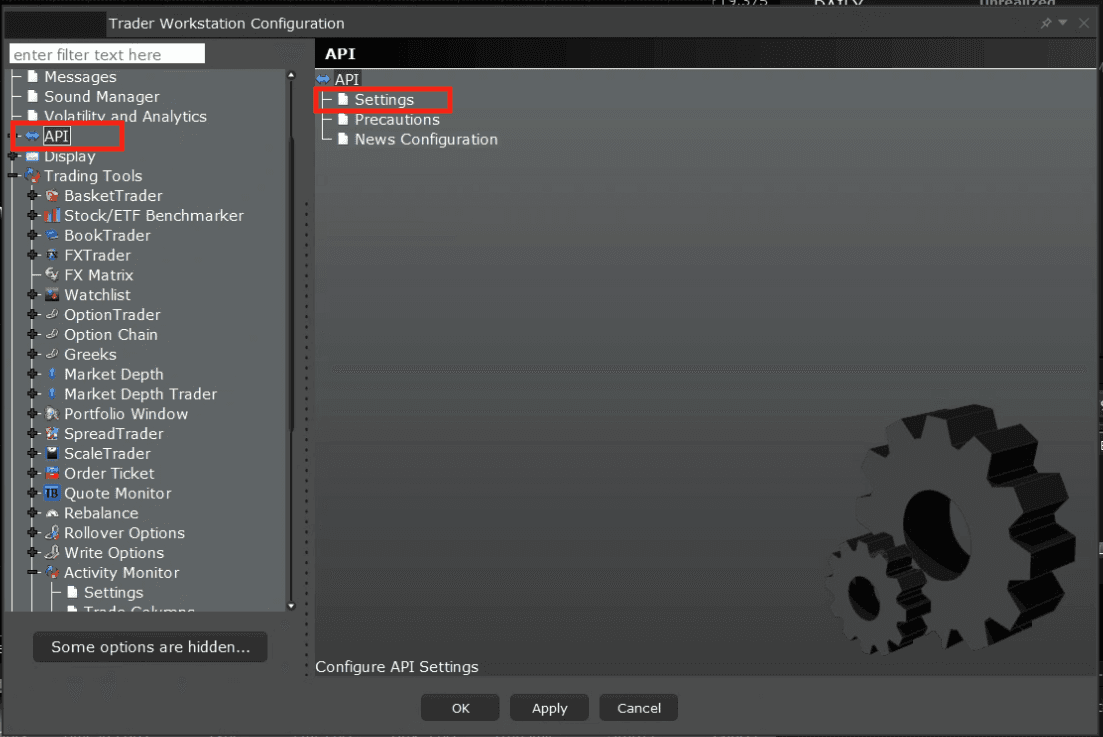Screen dimensions: 1103x737
Task: Click the Sound Manager page icon
Action: [32, 96]
